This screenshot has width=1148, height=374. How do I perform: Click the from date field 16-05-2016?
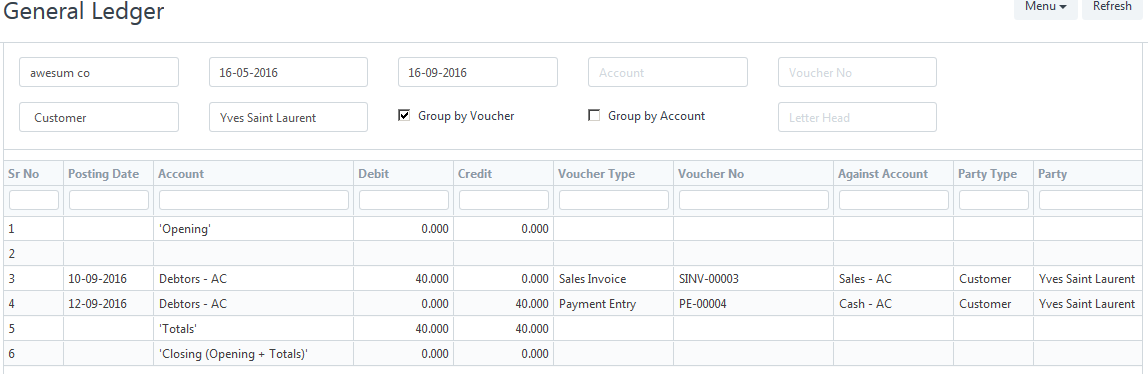pos(288,72)
